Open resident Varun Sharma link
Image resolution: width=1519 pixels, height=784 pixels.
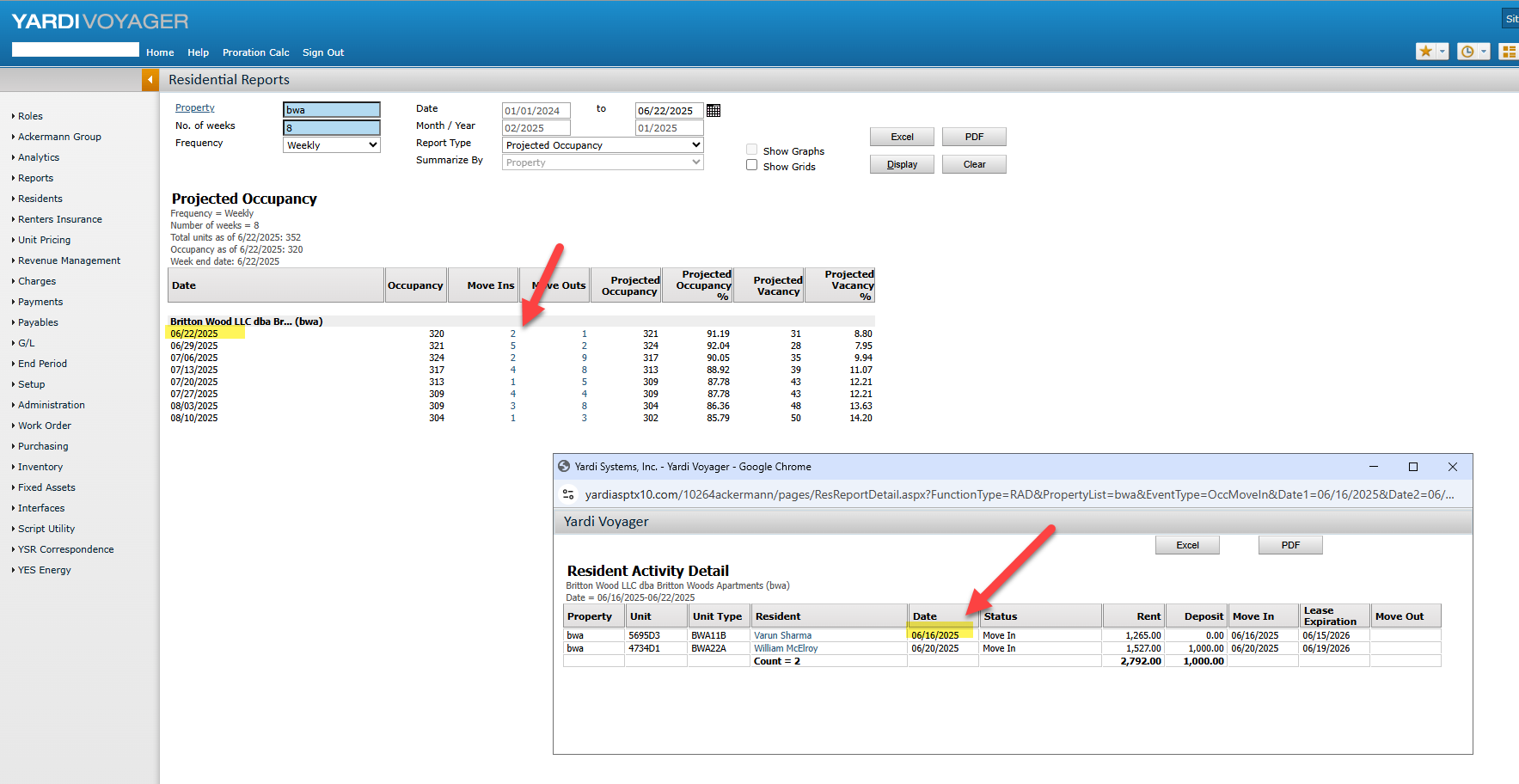point(782,636)
